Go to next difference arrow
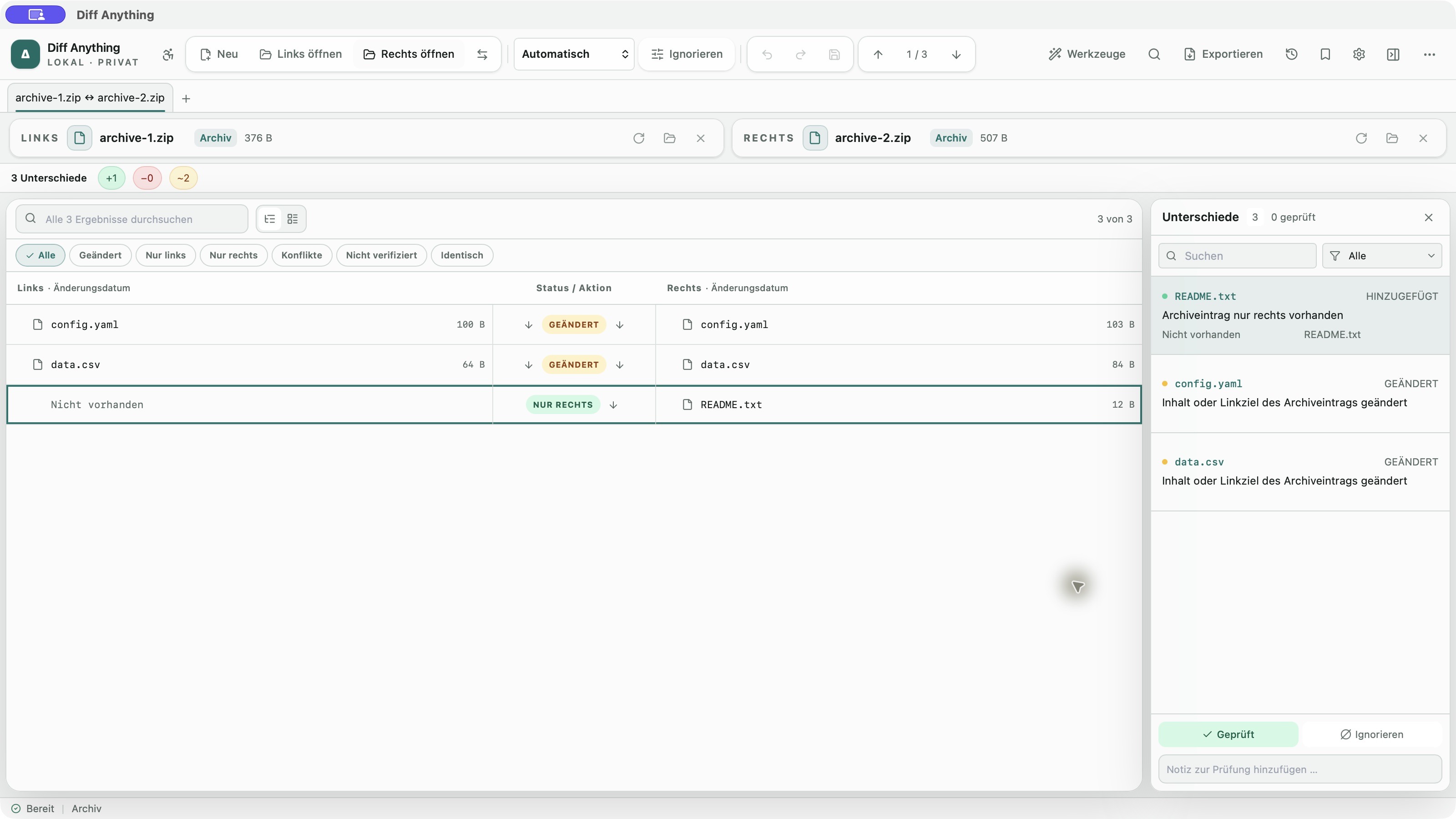Viewport: 1456px width, 819px height. pyautogui.click(x=956, y=54)
